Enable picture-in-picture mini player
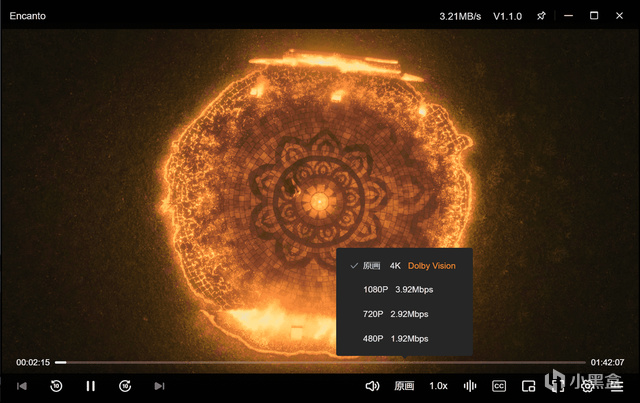Viewport: 640px width, 403px height. [x=529, y=386]
